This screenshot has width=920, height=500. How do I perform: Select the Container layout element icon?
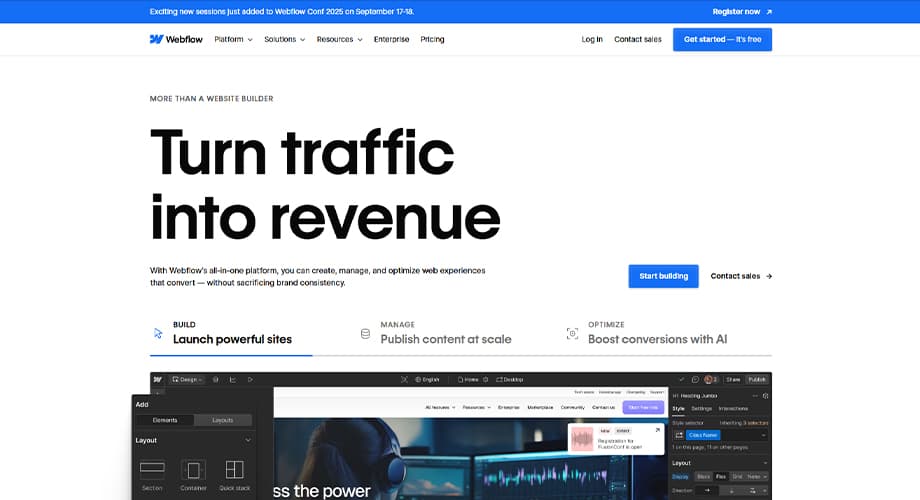[x=193, y=469]
